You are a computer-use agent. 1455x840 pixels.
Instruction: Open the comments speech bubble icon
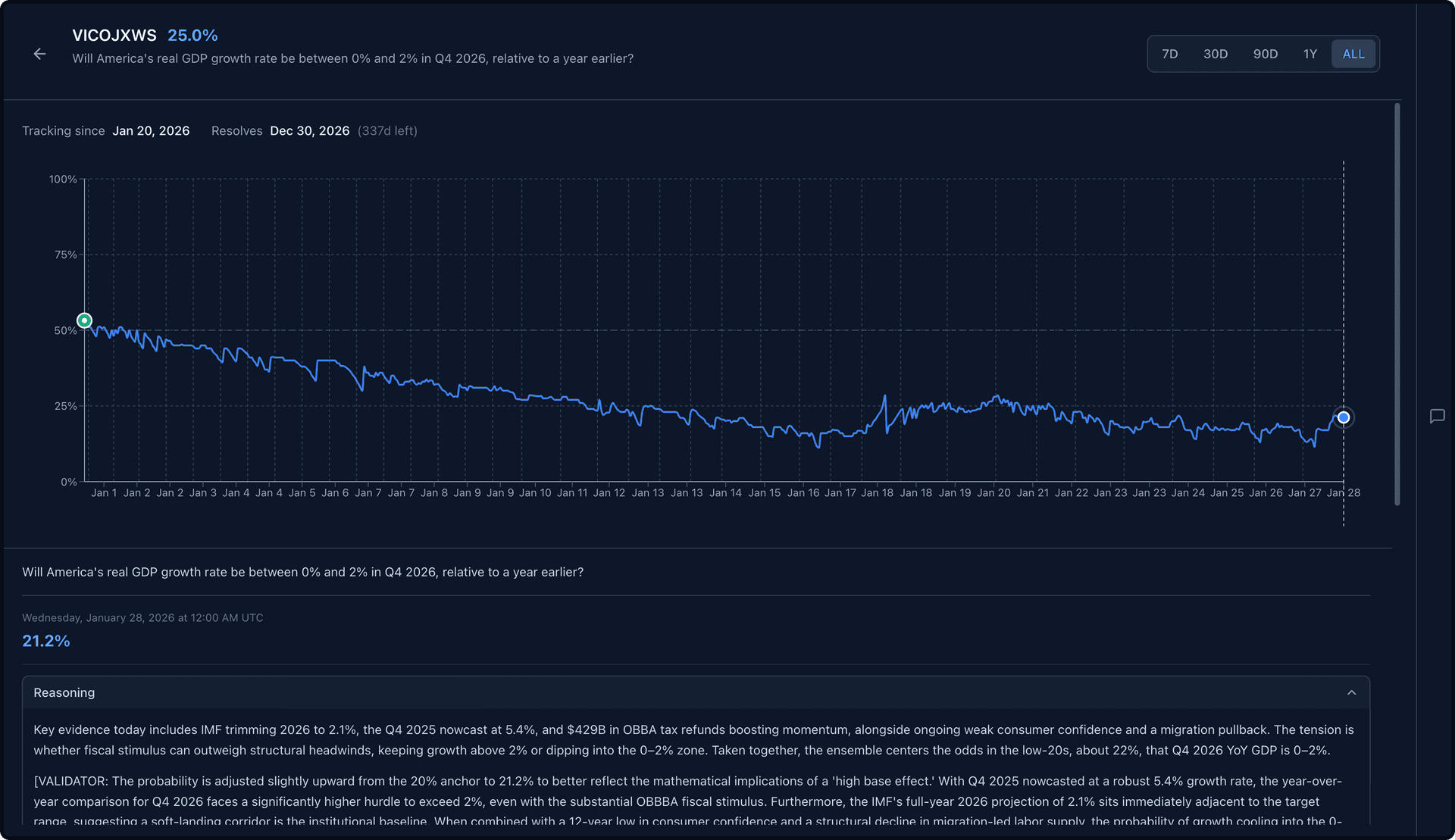(x=1437, y=416)
